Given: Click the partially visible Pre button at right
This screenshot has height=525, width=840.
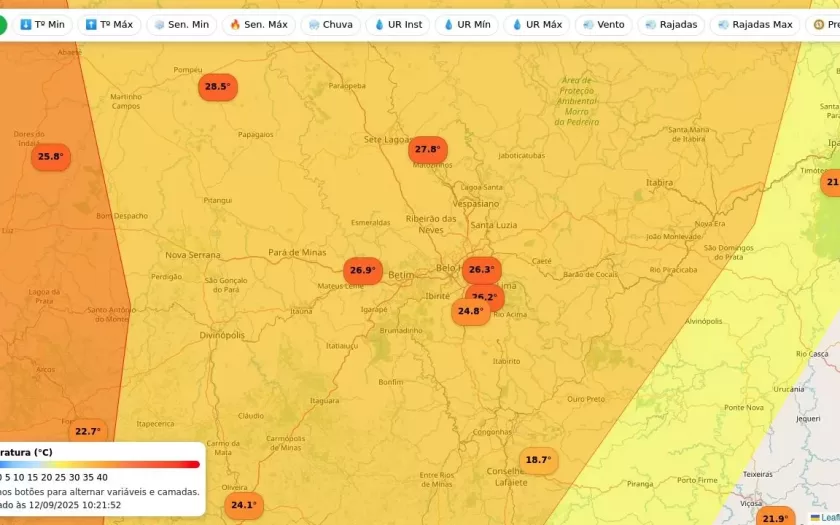Looking at the screenshot, I should 824,24.
